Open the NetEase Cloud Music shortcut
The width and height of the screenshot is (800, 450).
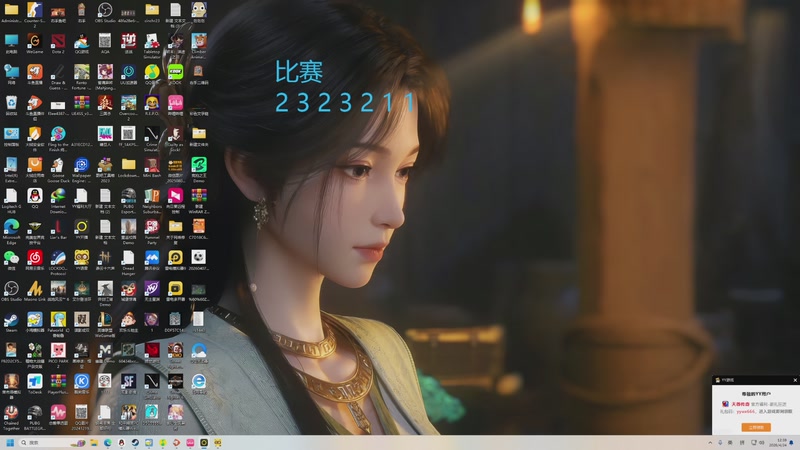click(x=35, y=260)
